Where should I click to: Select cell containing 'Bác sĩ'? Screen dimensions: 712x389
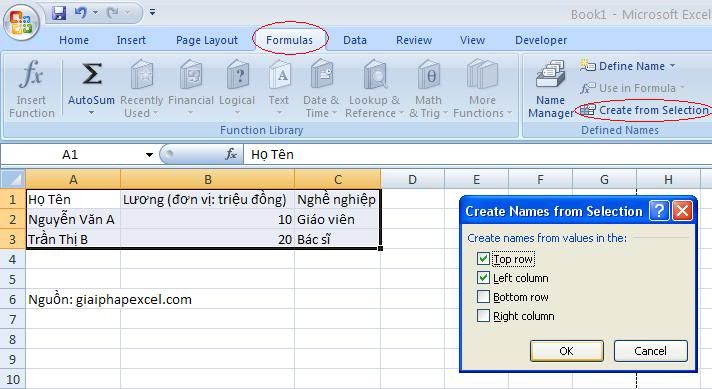337,240
